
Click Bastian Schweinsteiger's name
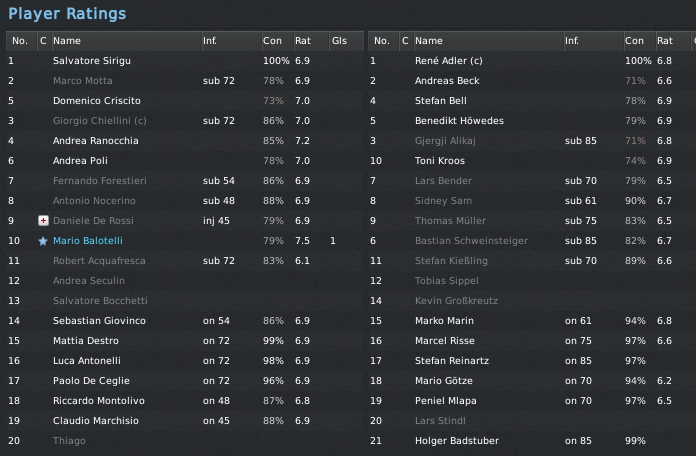tap(471, 241)
